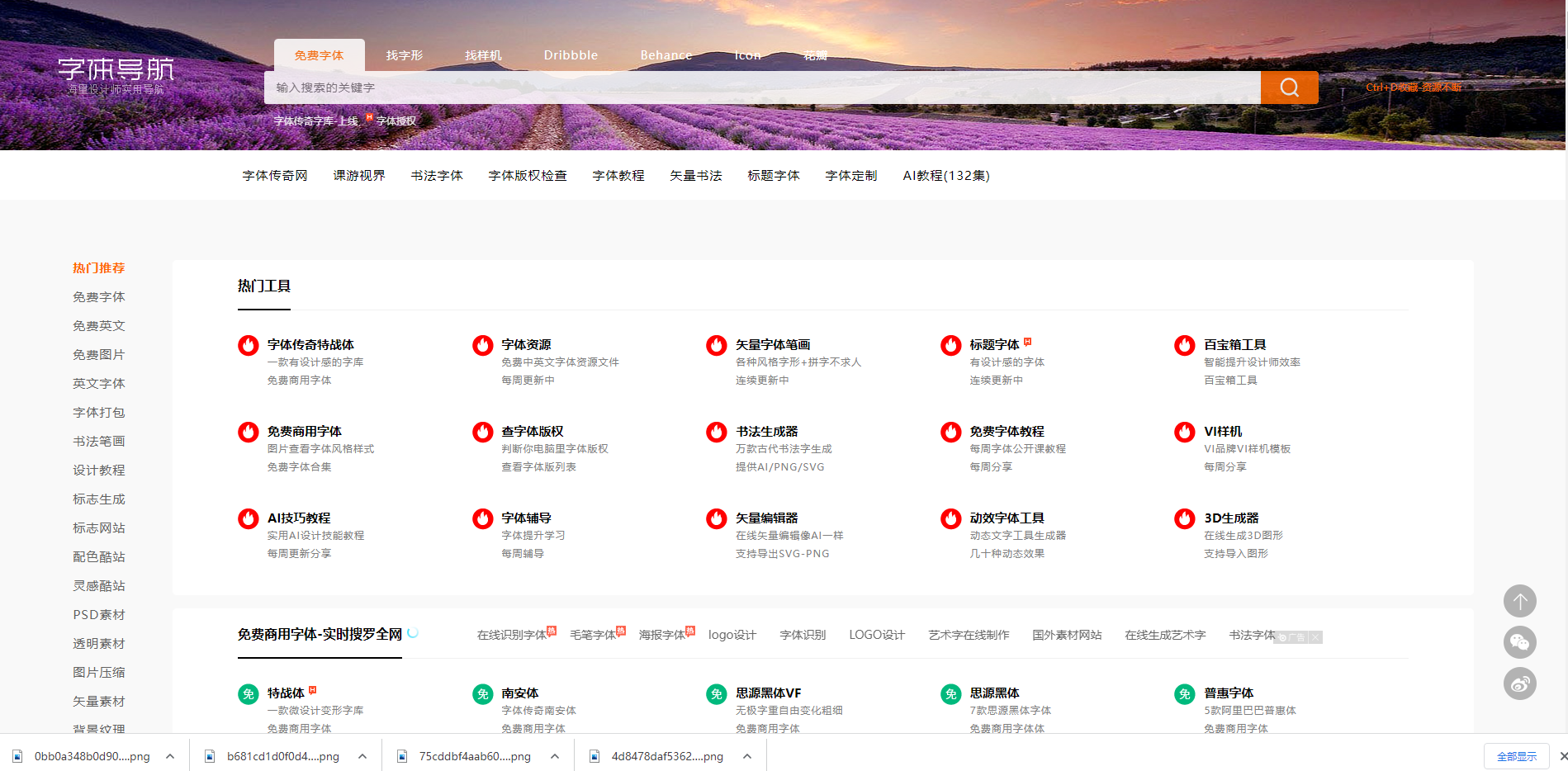Select the 找样机 search tab
This screenshot has width=1568, height=771.
point(484,55)
